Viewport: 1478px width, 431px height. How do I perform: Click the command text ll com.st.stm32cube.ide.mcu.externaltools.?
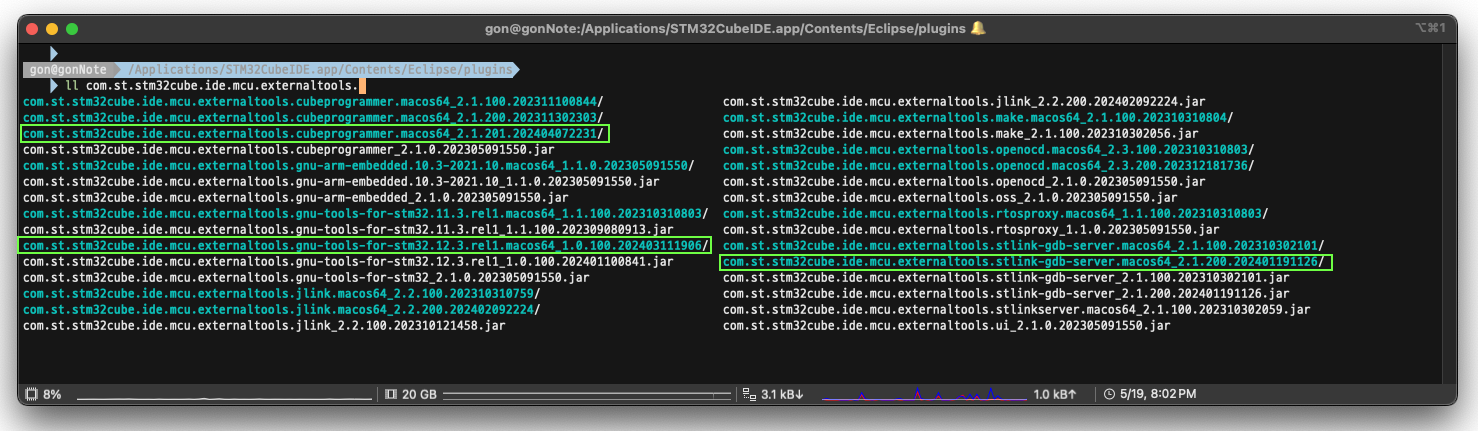point(211,86)
